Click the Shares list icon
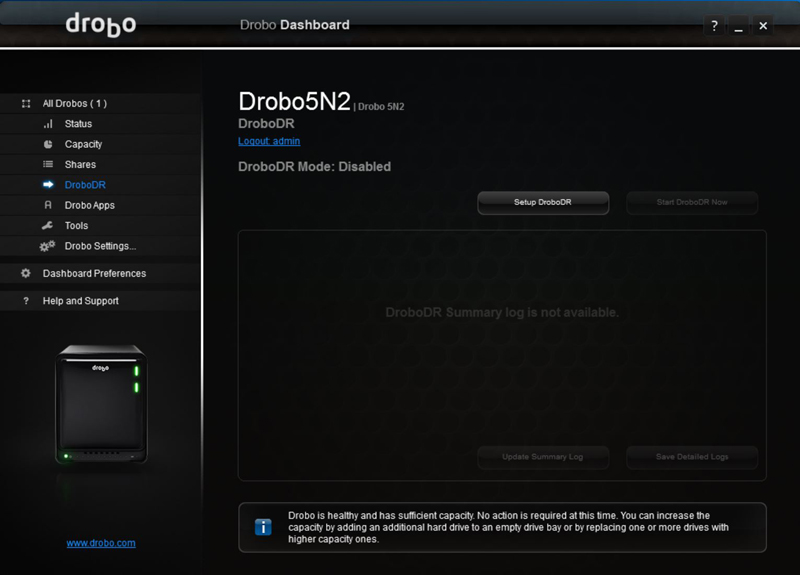The width and height of the screenshot is (800, 575). pos(48,164)
